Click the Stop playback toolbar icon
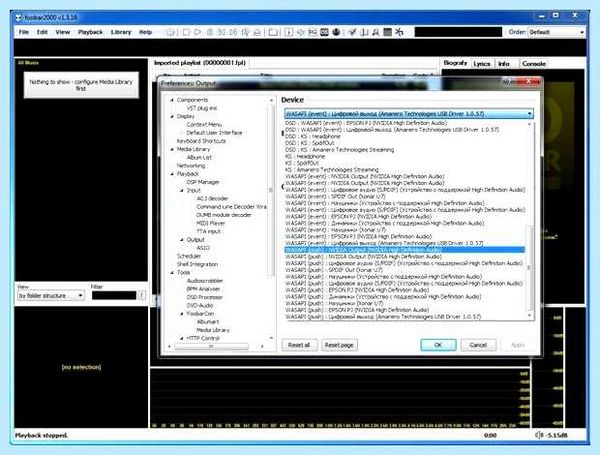This screenshot has height=455, width=600. point(186,33)
